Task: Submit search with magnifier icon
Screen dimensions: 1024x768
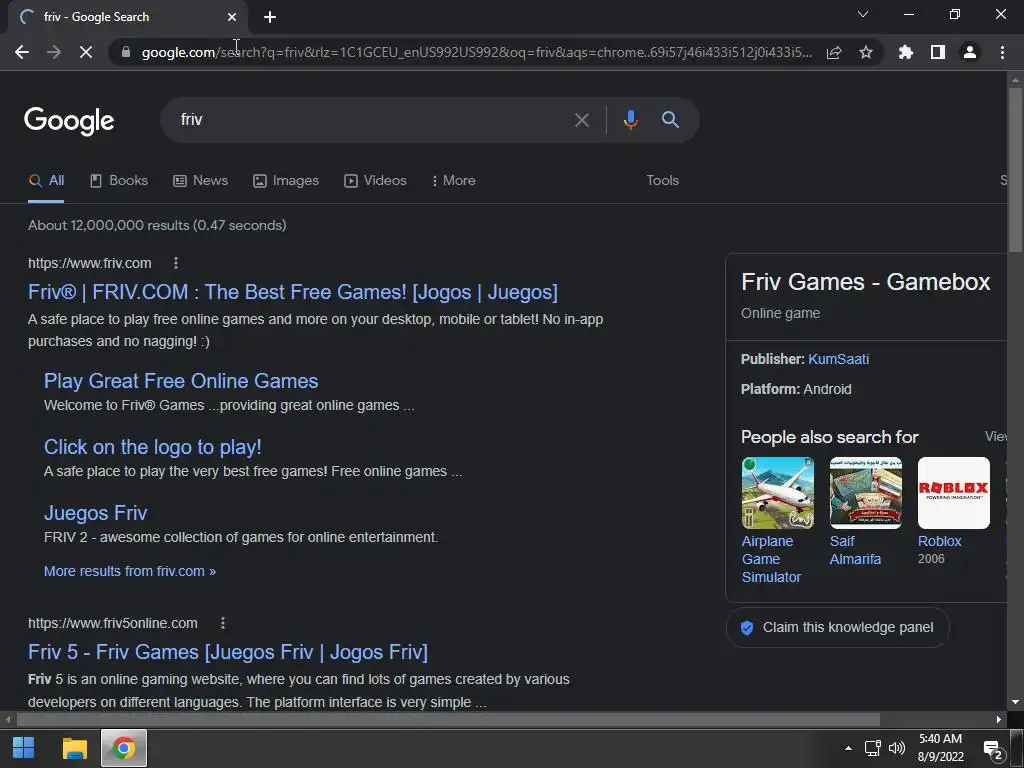Action: point(670,120)
